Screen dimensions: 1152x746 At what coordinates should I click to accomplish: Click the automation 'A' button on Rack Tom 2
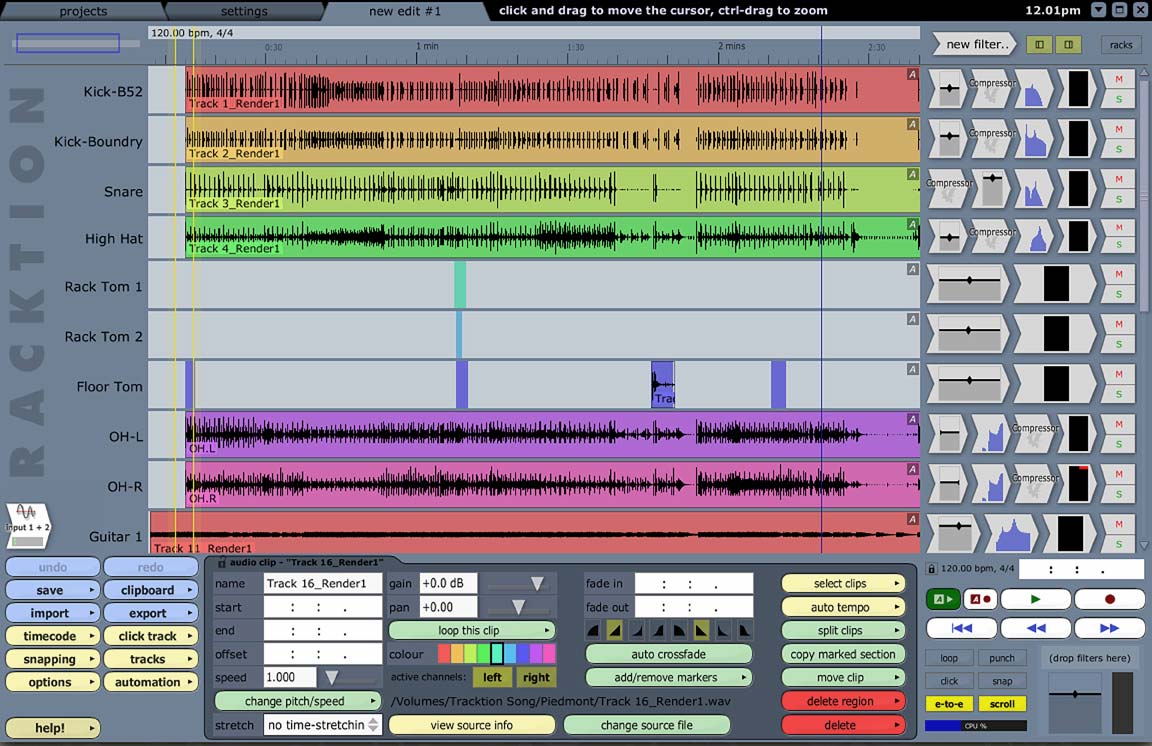pyautogui.click(x=912, y=319)
